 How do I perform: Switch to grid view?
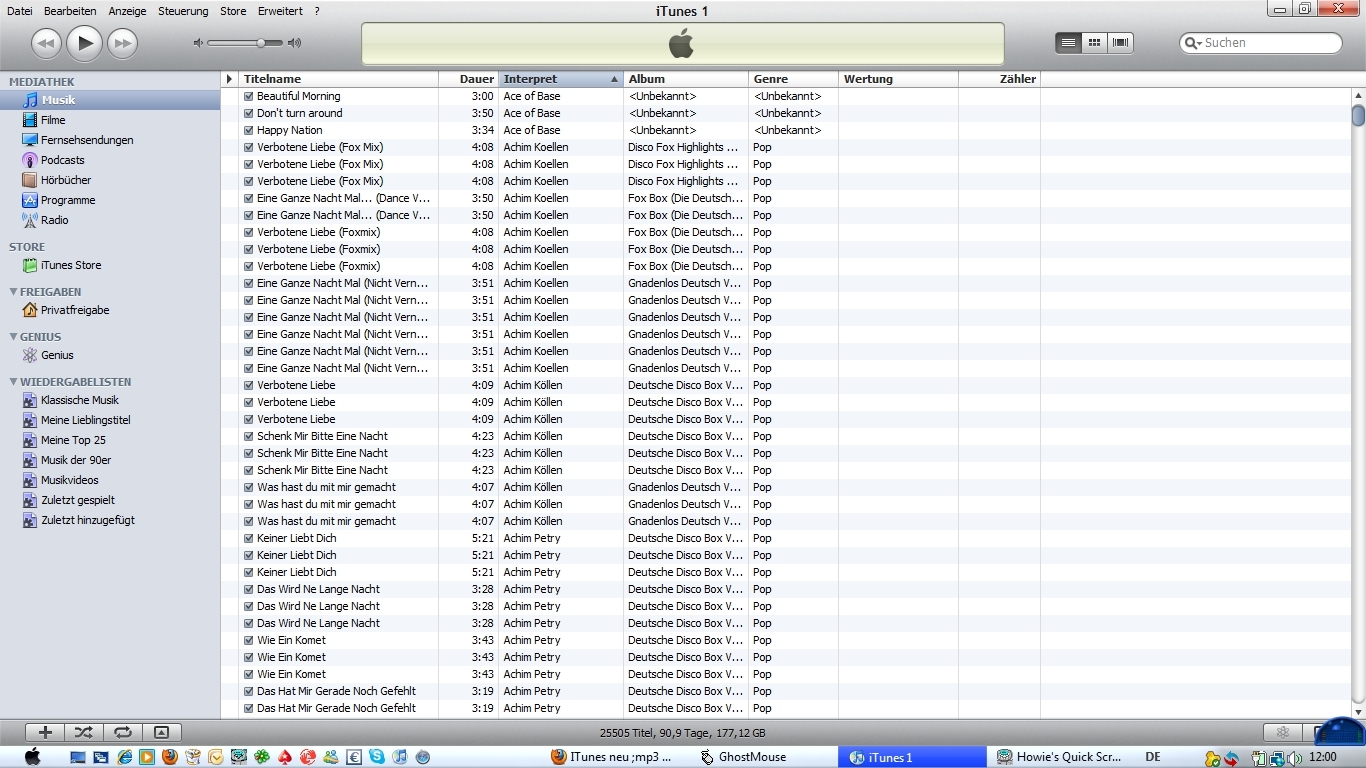coord(1095,42)
